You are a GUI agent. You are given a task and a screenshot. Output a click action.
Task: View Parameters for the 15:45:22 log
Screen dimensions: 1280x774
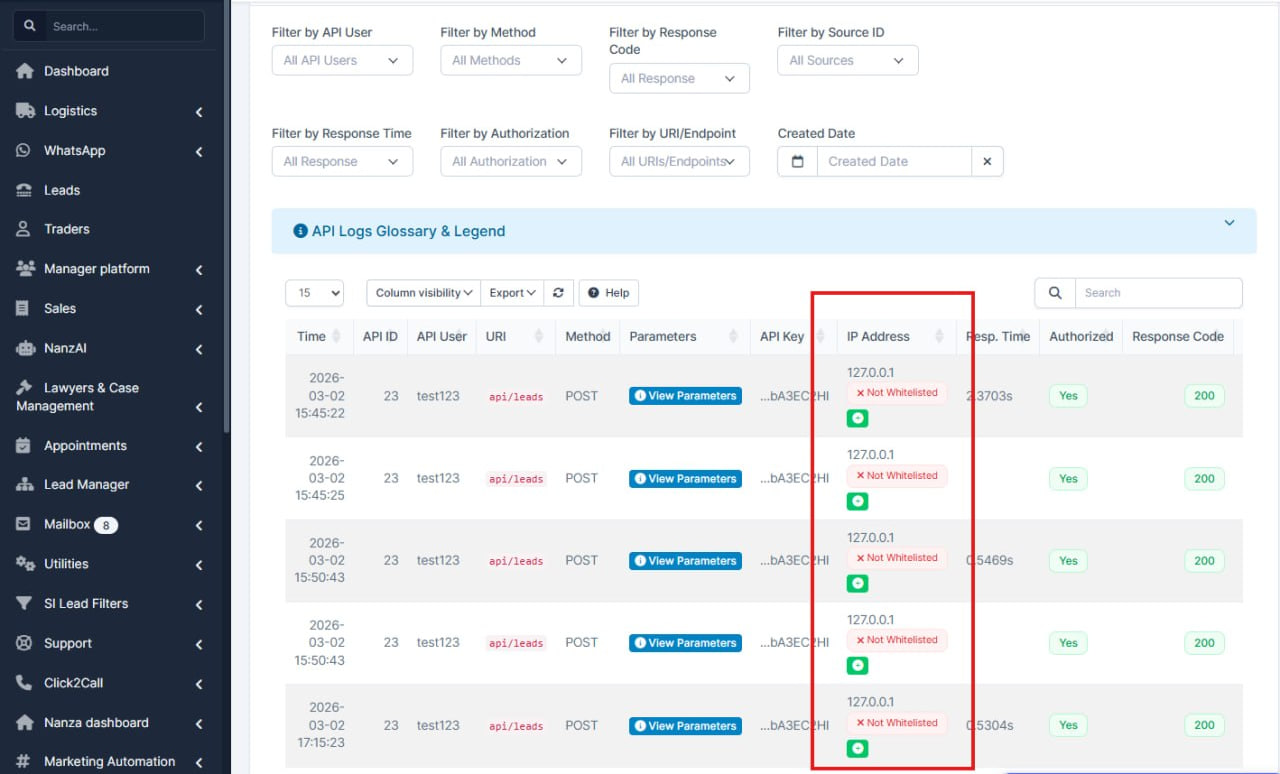(685, 396)
